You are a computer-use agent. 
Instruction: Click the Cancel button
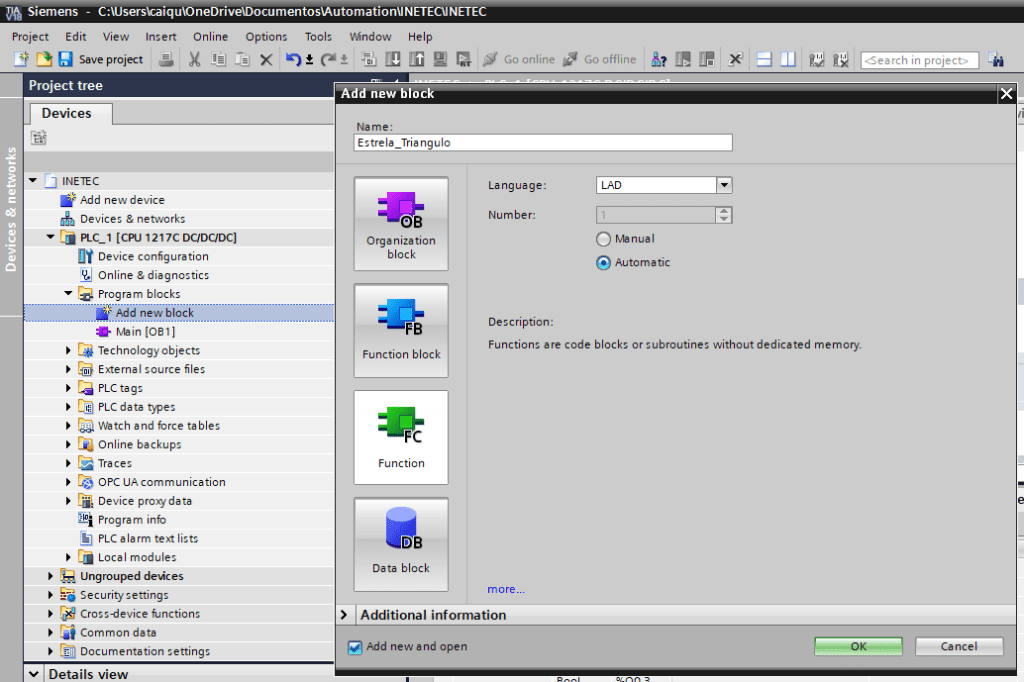959,646
